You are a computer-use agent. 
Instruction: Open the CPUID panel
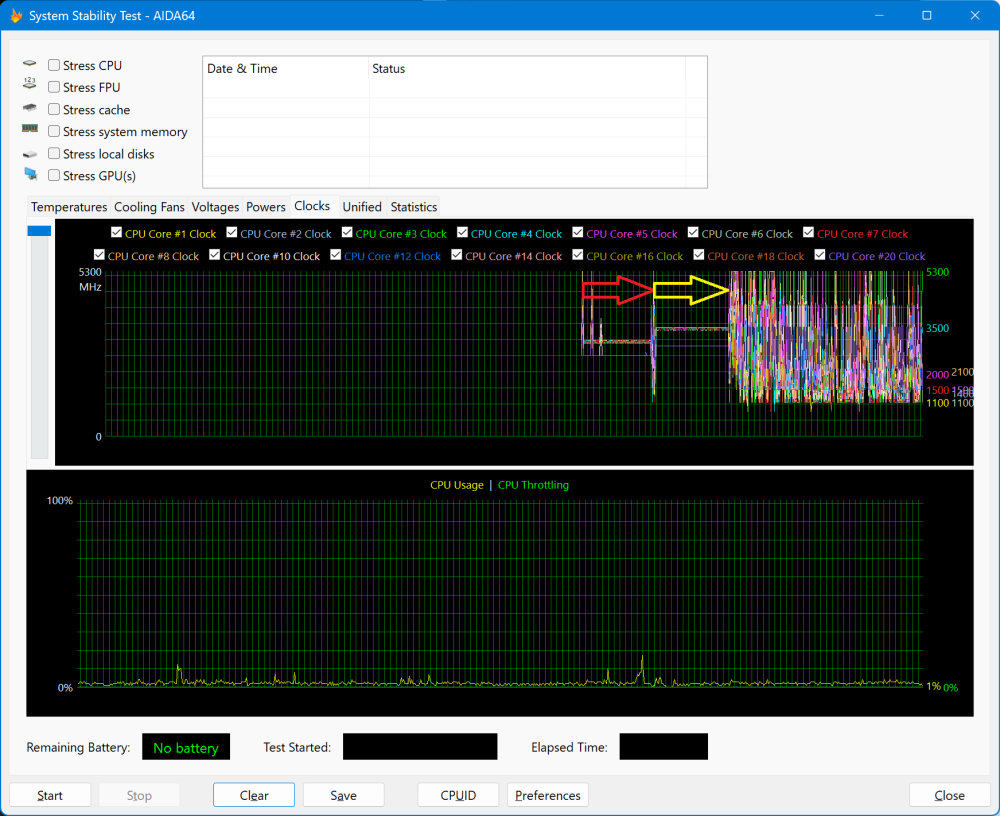pos(458,795)
